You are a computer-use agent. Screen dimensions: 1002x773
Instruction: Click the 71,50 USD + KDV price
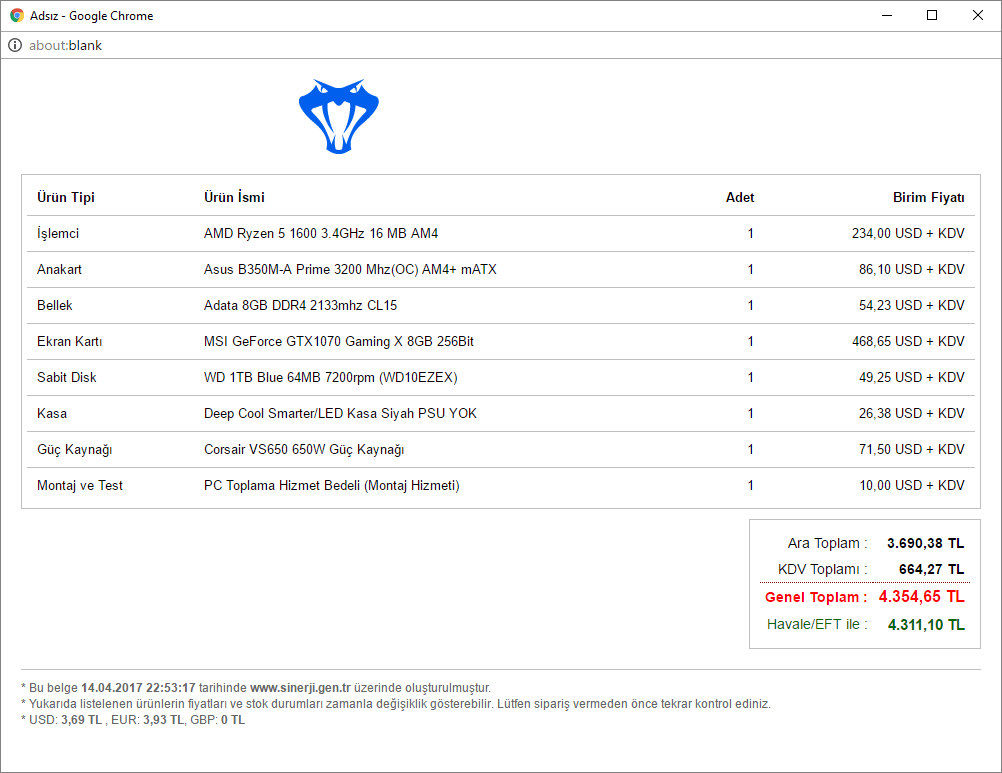(912, 450)
